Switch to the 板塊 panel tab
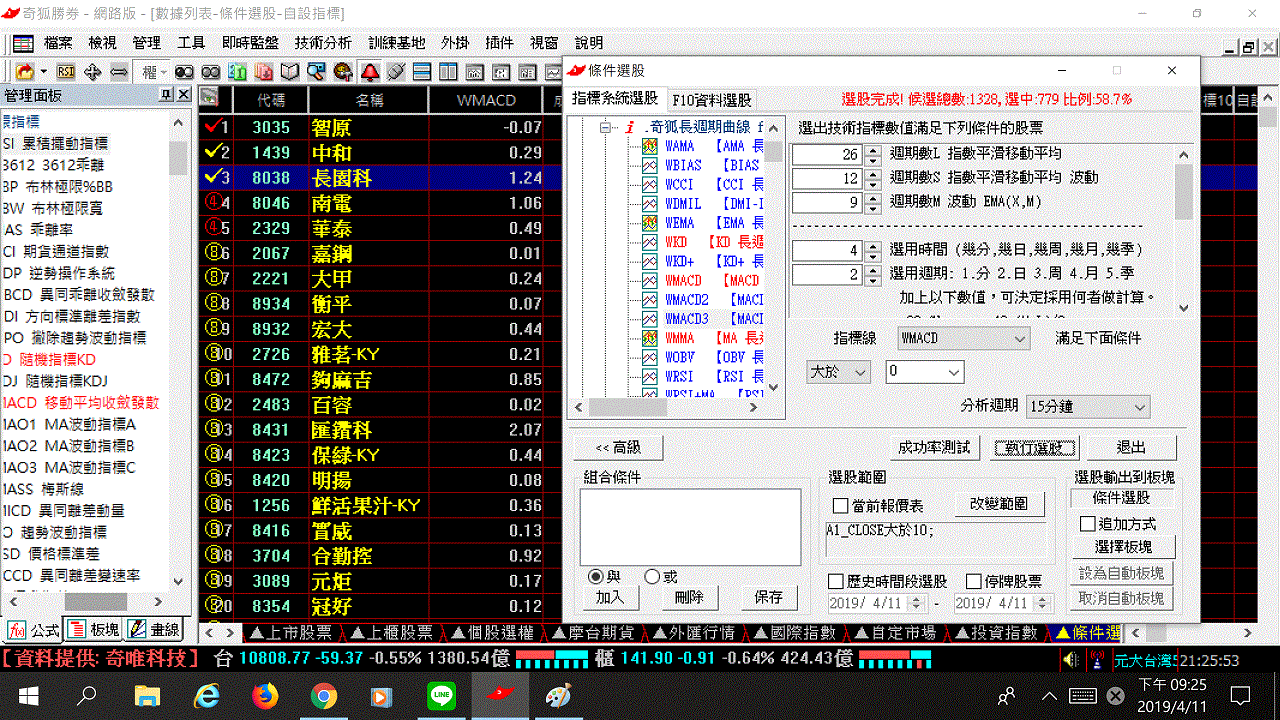The height and width of the screenshot is (720, 1280). pyautogui.click(x=94, y=630)
